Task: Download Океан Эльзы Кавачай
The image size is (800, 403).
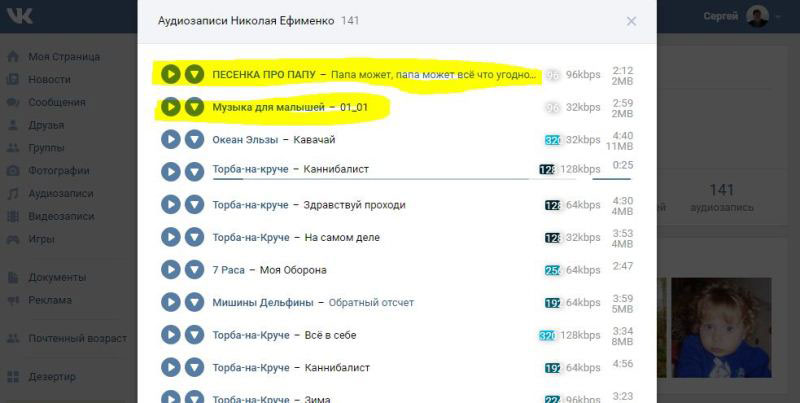Action: (x=194, y=139)
